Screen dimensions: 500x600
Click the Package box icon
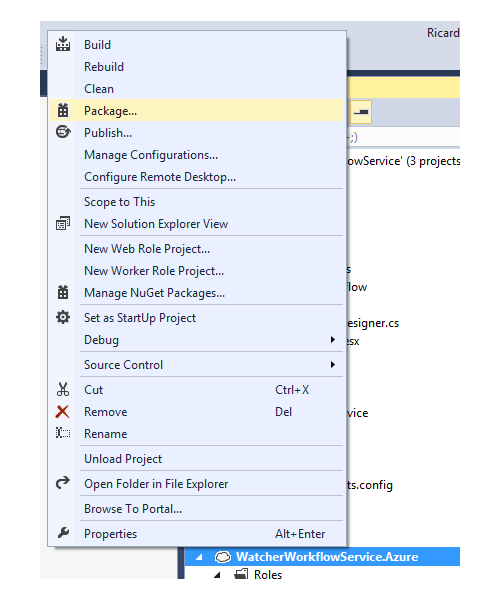click(63, 110)
